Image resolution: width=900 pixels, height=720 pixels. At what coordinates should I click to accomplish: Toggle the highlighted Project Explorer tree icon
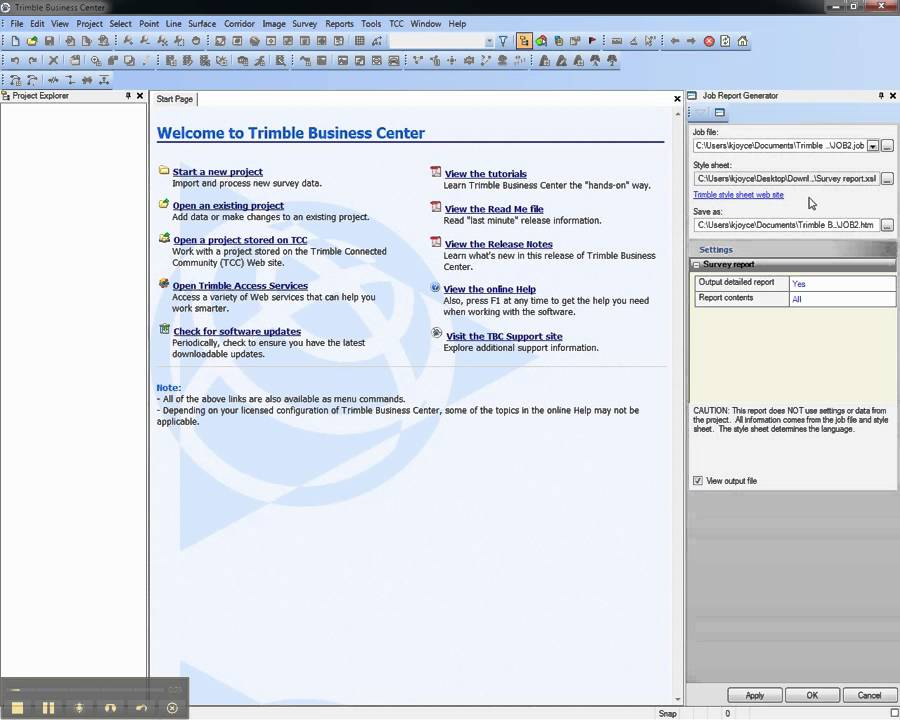[x=523, y=41]
